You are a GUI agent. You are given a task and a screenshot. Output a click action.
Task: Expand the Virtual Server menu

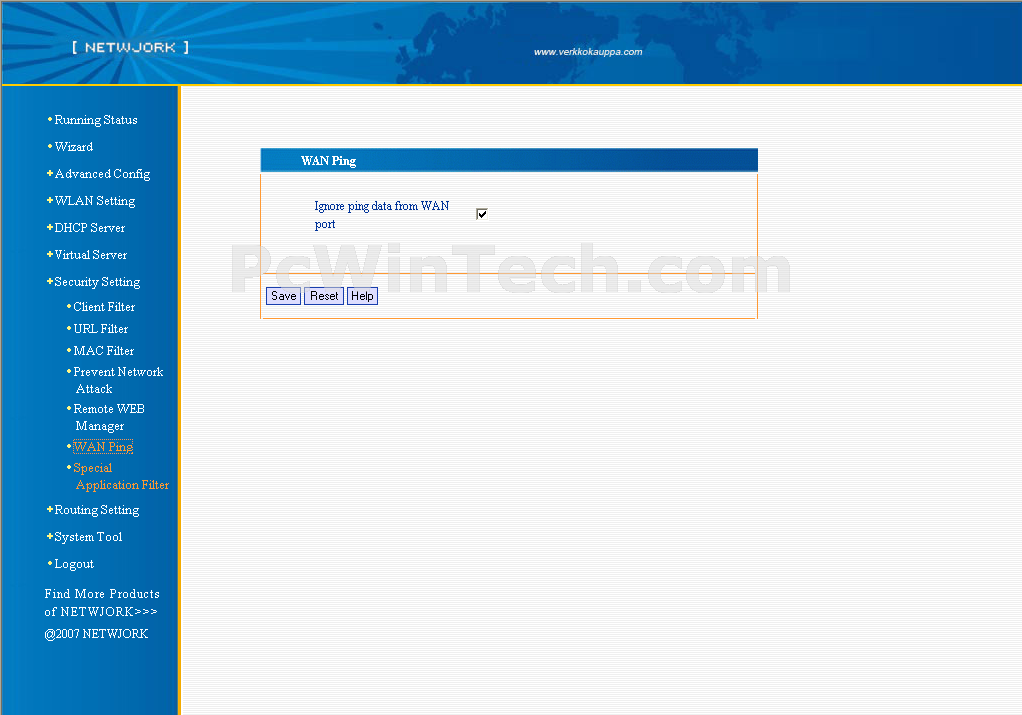coord(91,255)
